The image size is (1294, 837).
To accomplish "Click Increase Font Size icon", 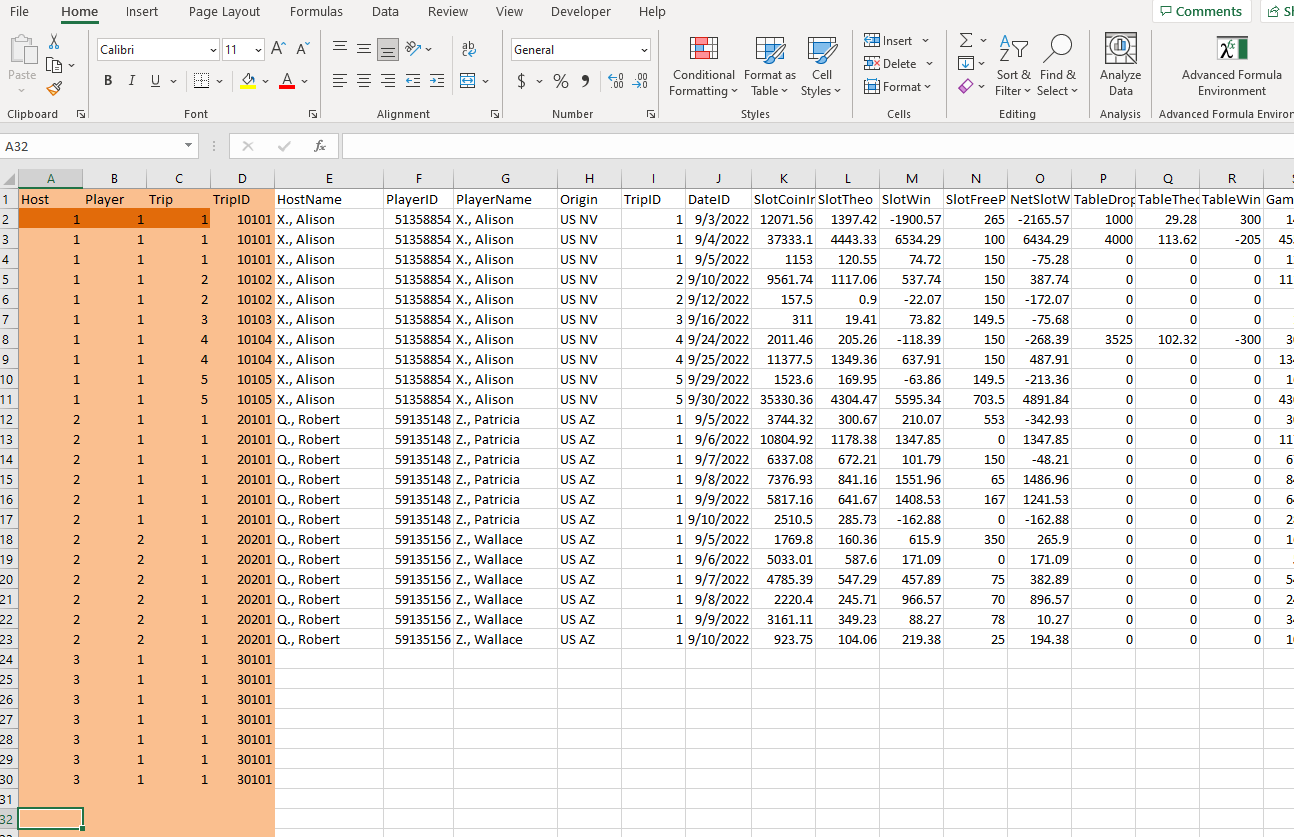I will click(x=279, y=49).
